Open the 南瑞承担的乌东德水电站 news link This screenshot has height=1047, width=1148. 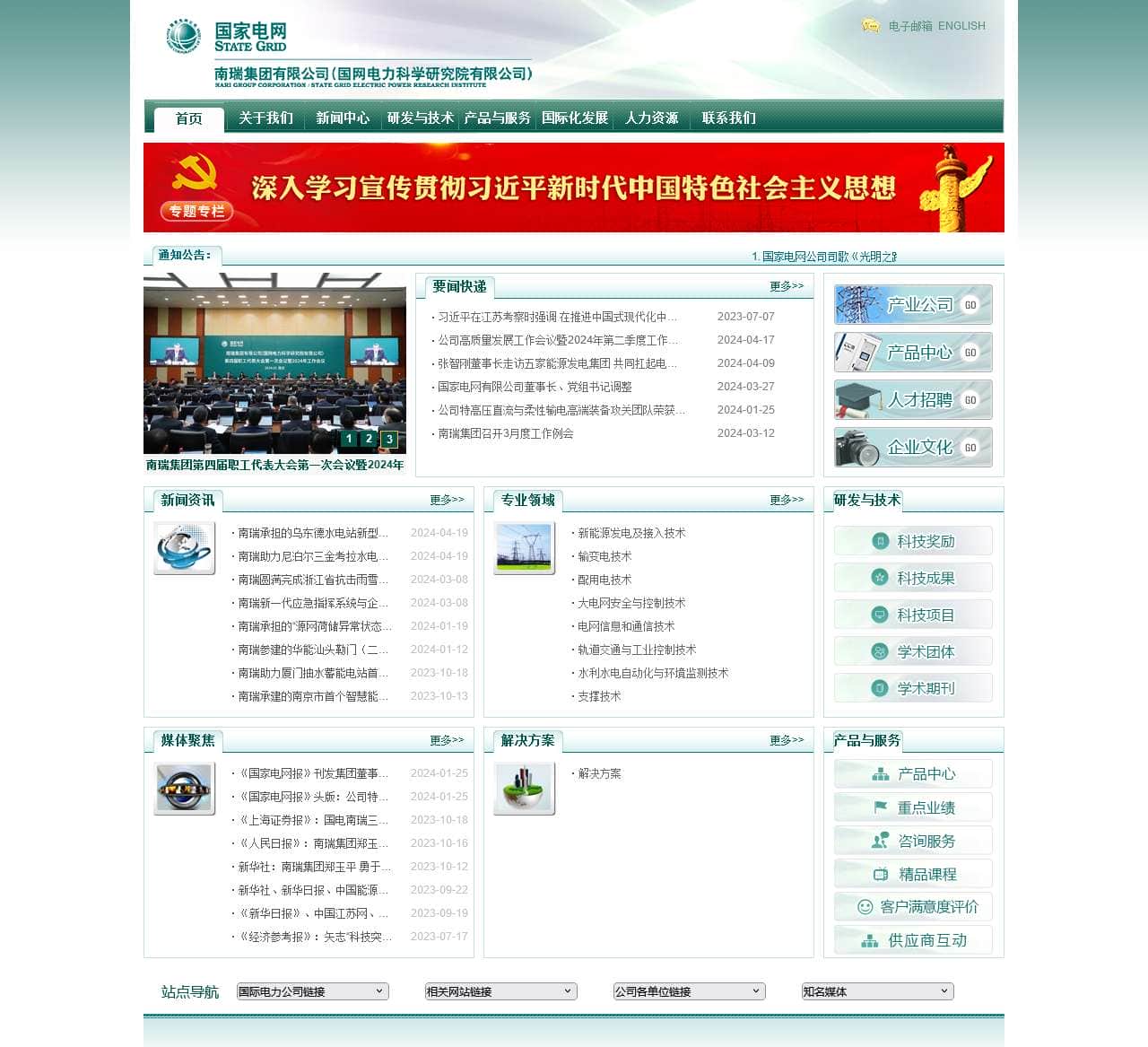tap(313, 533)
